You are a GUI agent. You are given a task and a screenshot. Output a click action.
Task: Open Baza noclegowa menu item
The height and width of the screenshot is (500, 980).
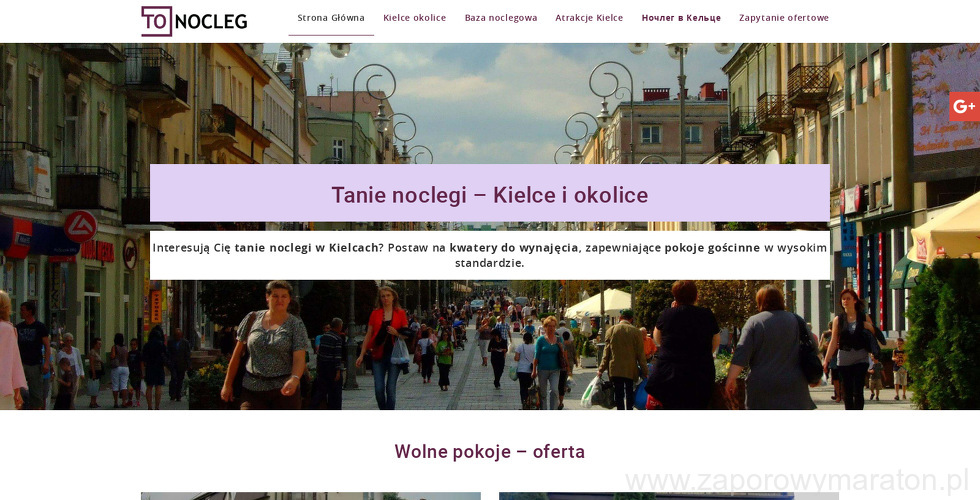(501, 18)
